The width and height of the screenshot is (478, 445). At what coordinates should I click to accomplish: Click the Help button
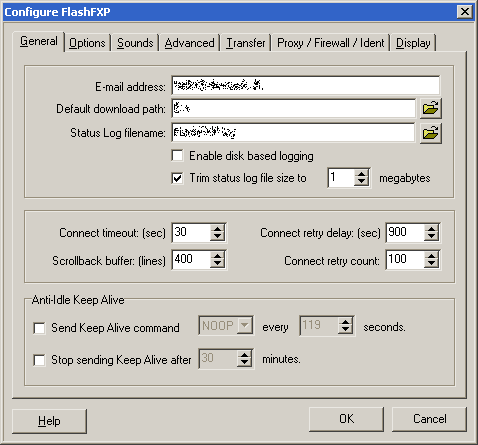49,421
